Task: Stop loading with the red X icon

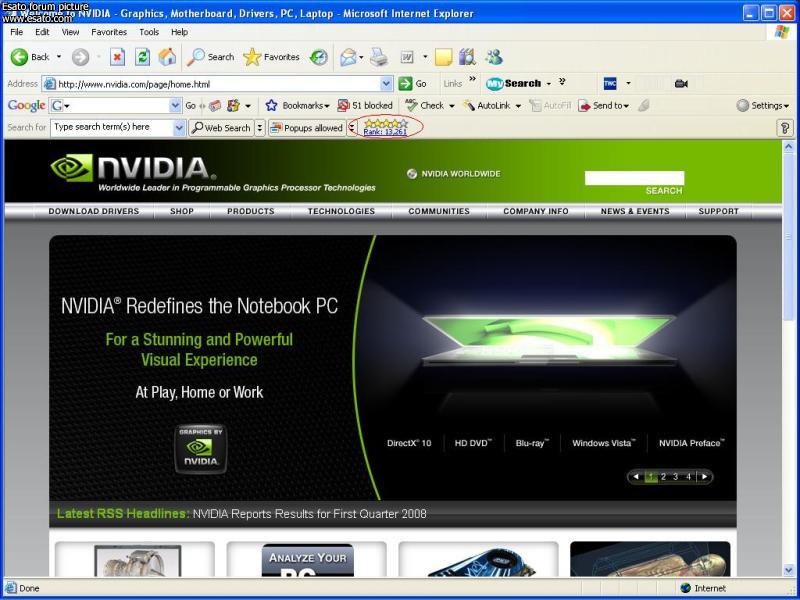Action: pyautogui.click(x=117, y=57)
